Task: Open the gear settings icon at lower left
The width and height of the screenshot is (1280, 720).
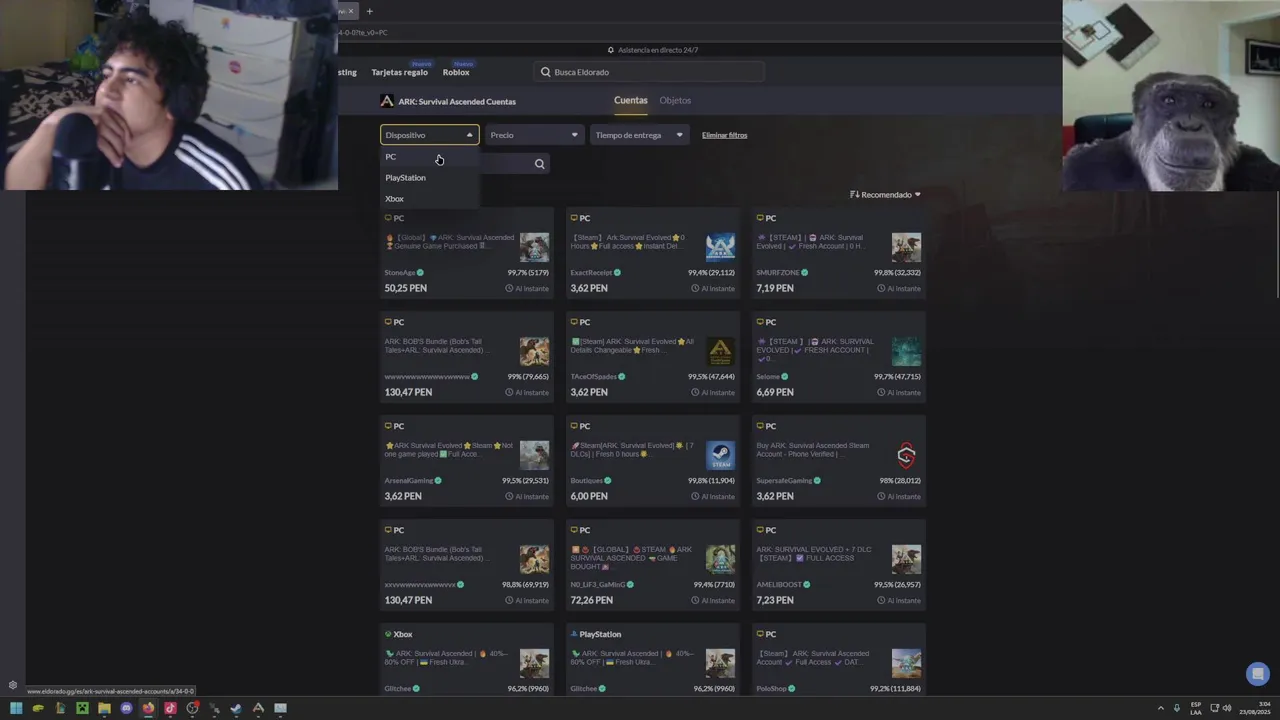Action: [x=13, y=685]
